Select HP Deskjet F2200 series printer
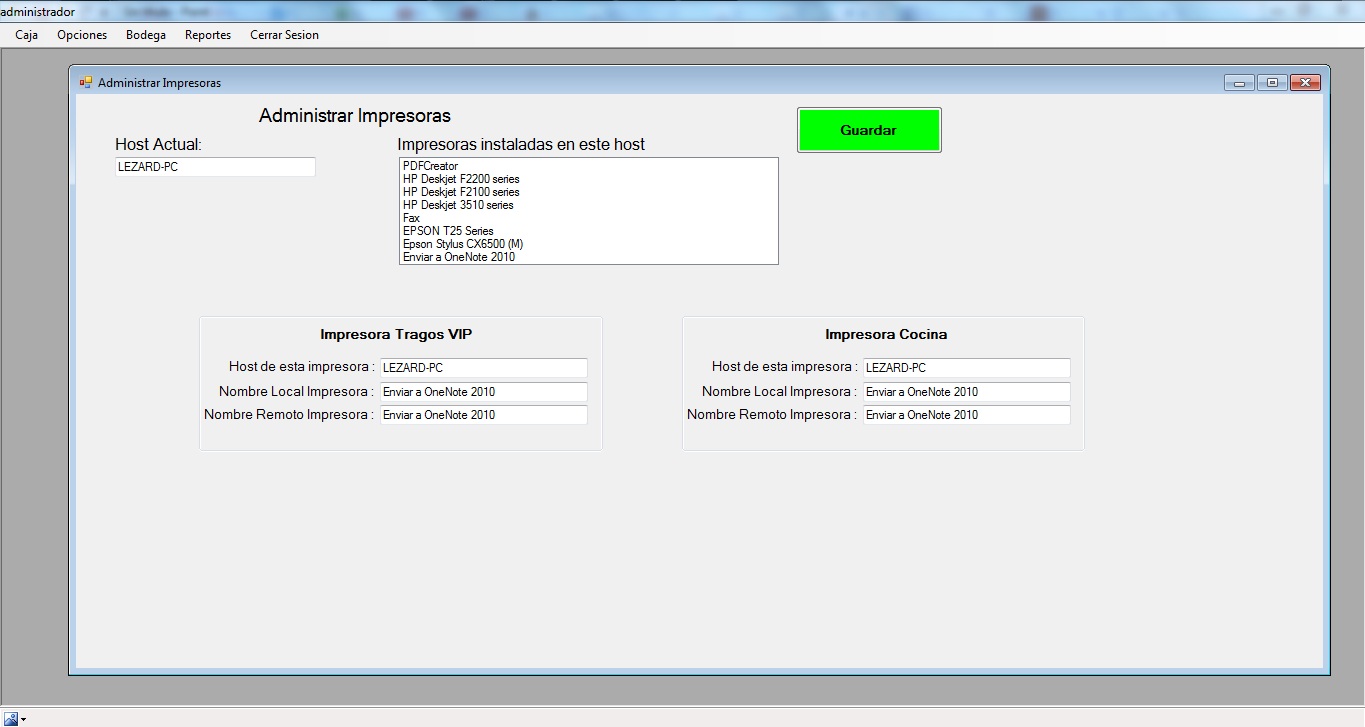Viewport: 1365px width, 727px height. click(x=588, y=179)
